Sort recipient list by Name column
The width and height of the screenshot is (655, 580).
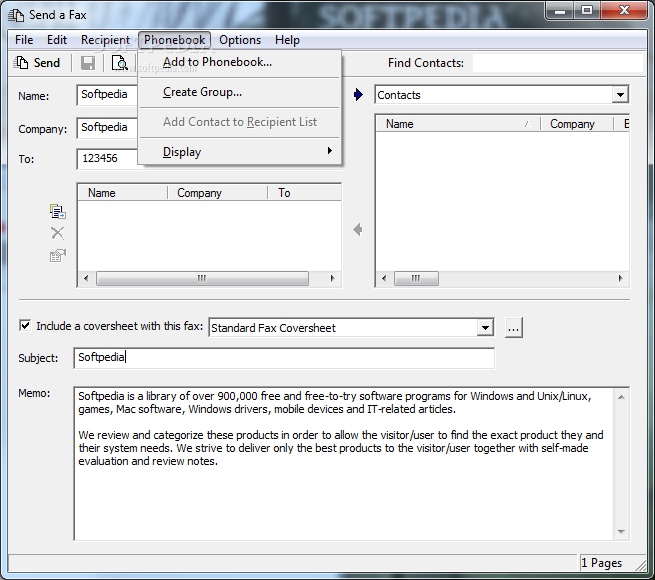click(123, 193)
